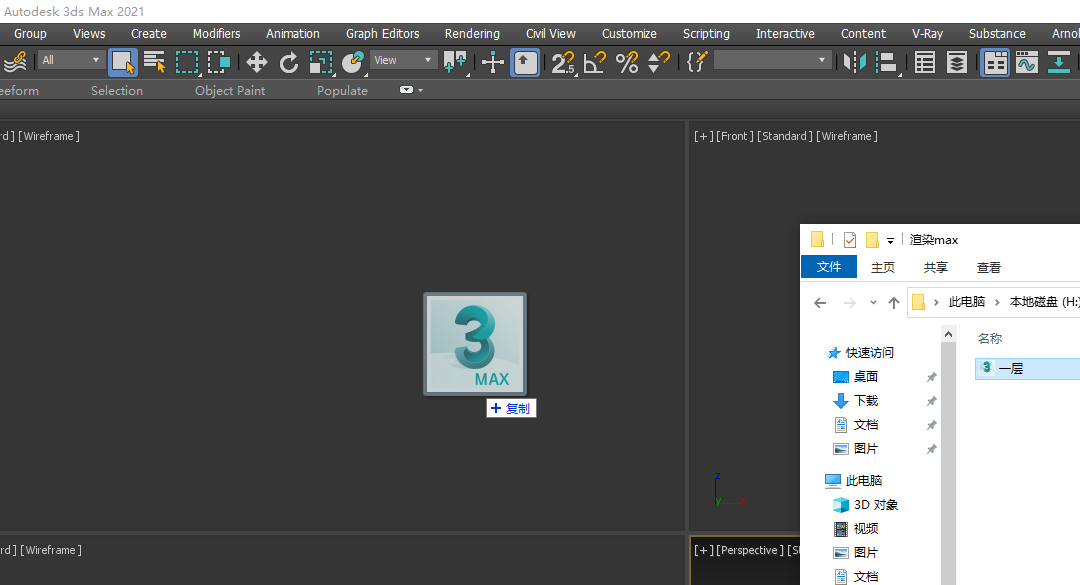This screenshot has height=585, width=1080.
Task: Click the pin icon next to 桌面
Action: click(x=931, y=377)
